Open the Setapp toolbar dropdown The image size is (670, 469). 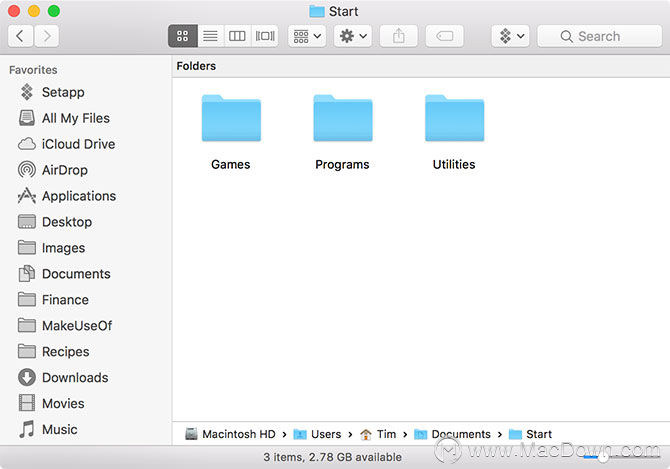tap(511, 36)
